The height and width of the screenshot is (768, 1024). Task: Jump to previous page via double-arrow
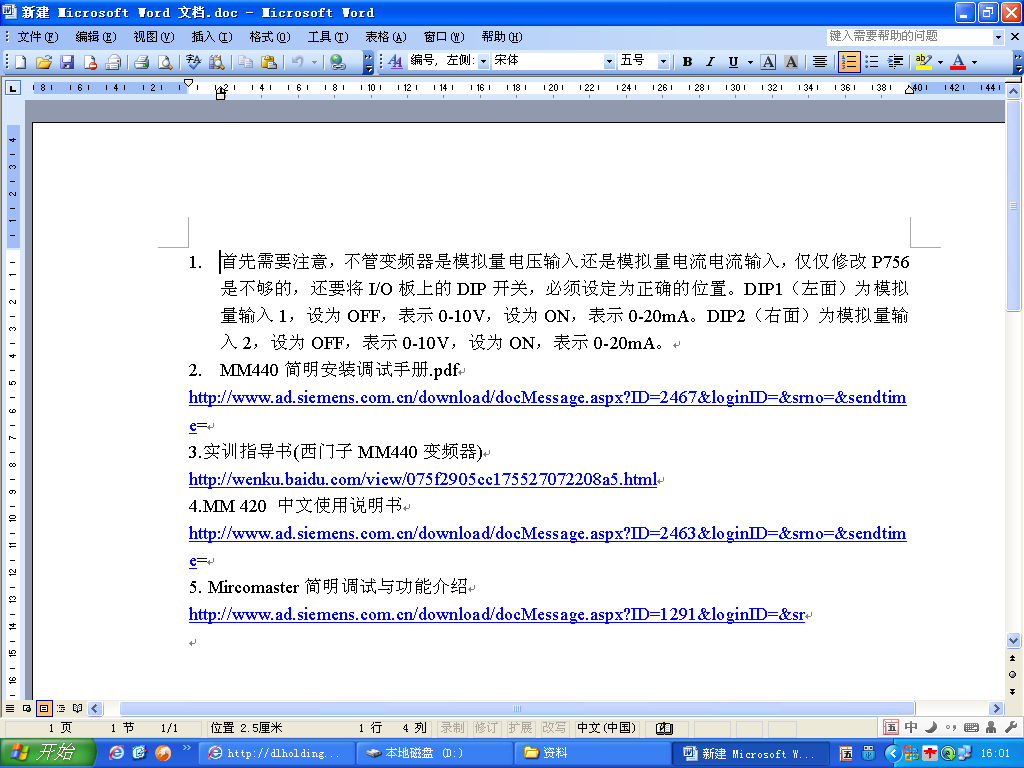click(1013, 658)
